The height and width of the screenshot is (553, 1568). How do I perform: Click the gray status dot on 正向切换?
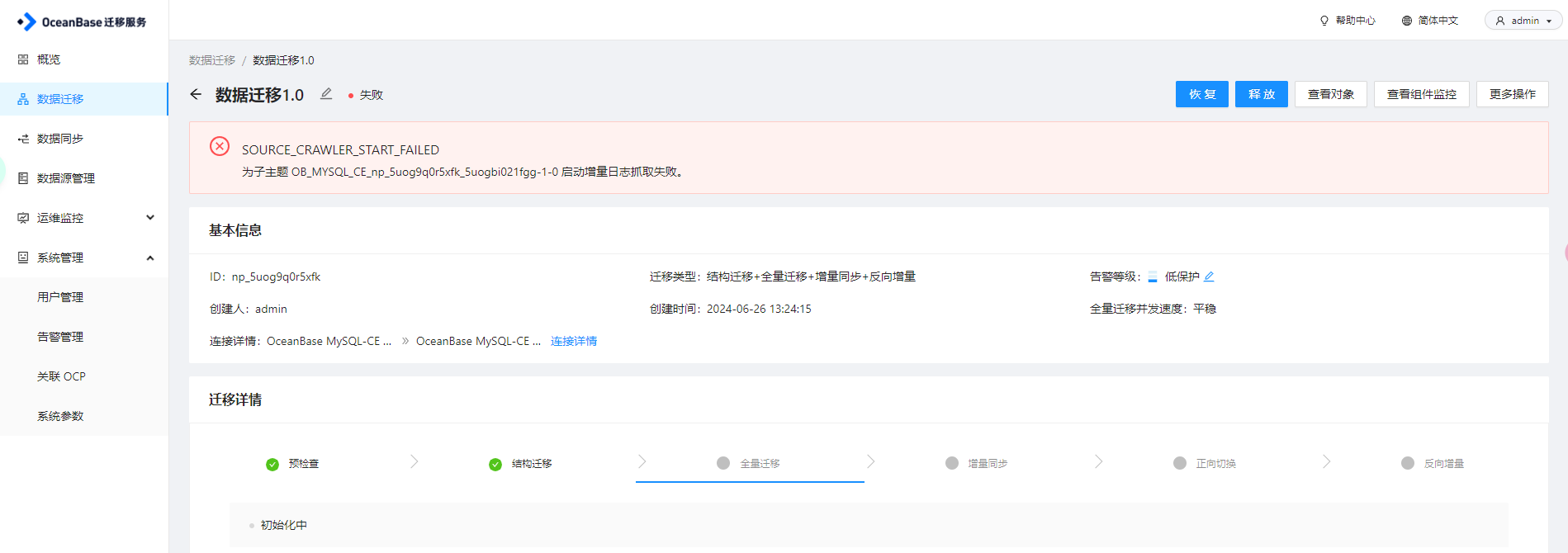[1180, 463]
